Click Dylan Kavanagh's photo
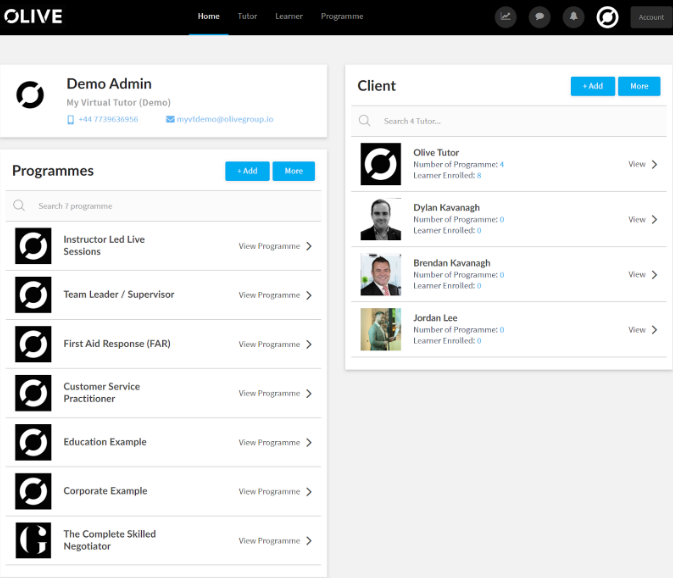This screenshot has height=578, width=673. pyautogui.click(x=381, y=219)
